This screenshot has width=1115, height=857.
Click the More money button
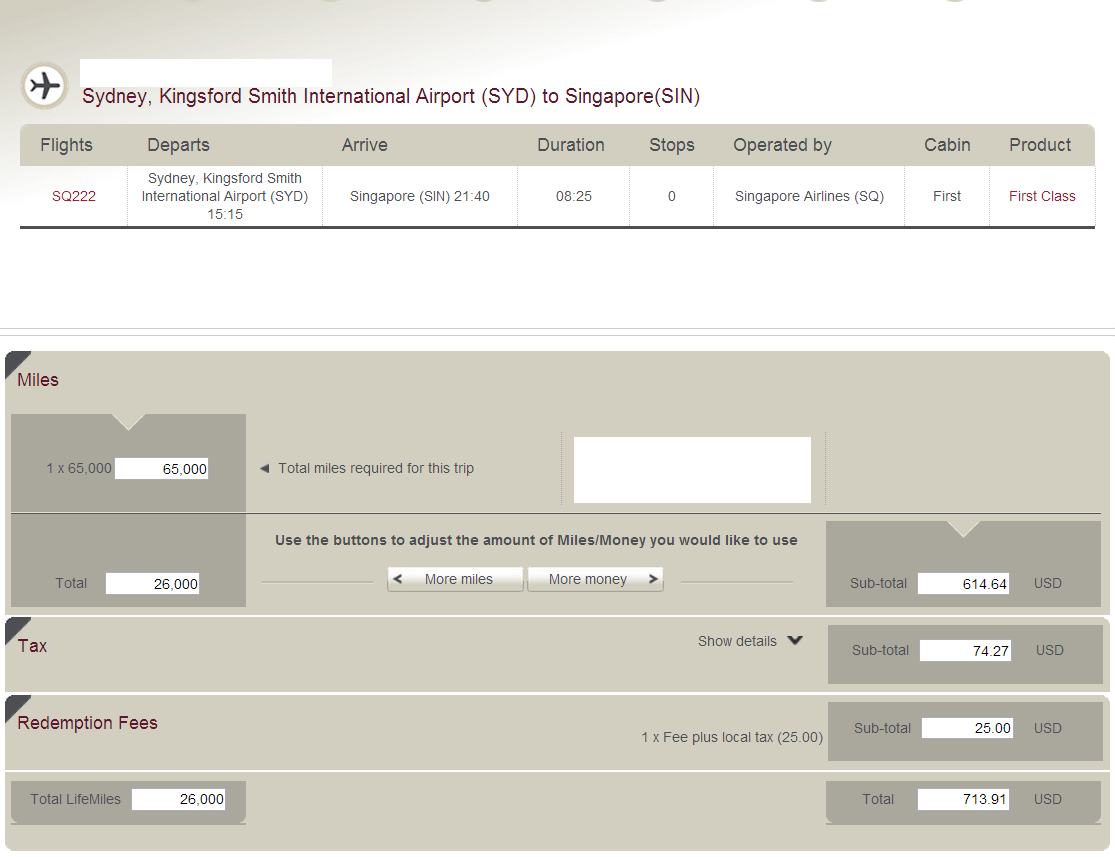(x=595, y=579)
